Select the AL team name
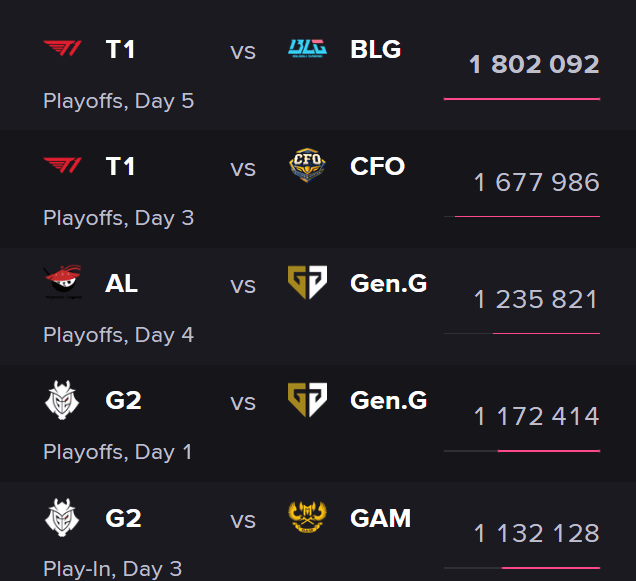This screenshot has height=581, width=636. click(x=121, y=283)
